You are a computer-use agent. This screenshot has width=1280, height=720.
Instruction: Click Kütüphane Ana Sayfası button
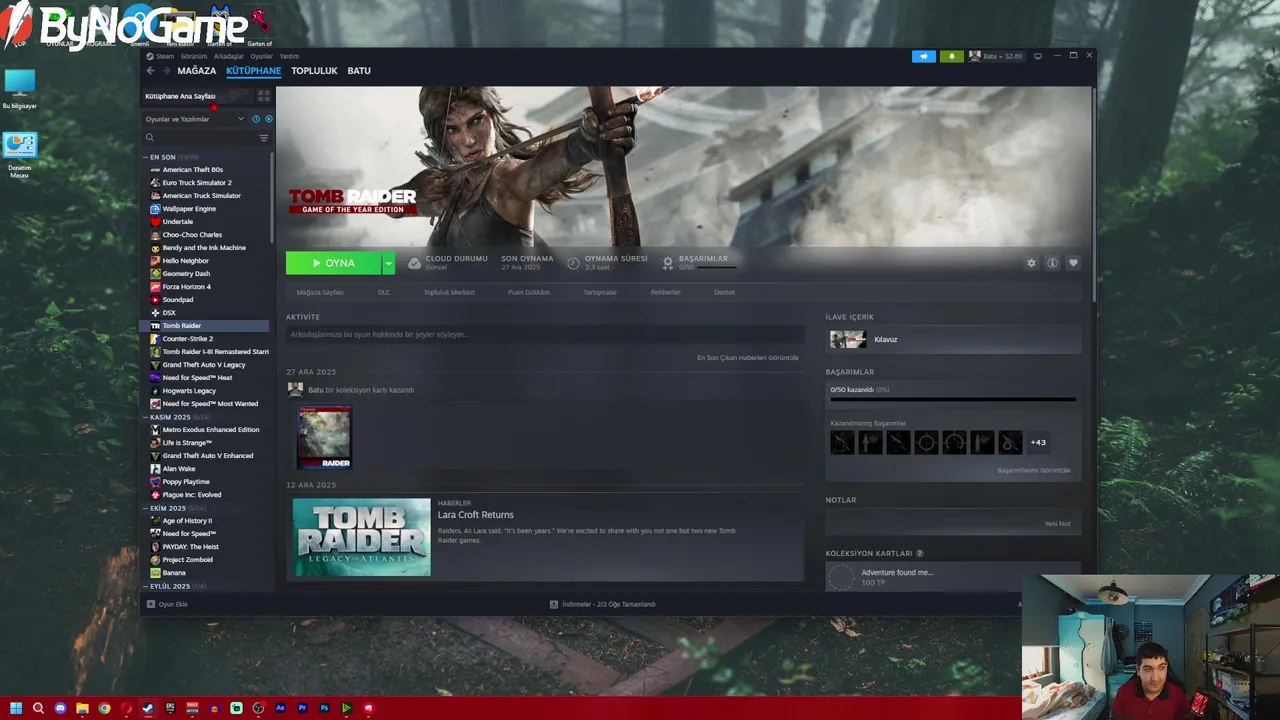pos(198,96)
